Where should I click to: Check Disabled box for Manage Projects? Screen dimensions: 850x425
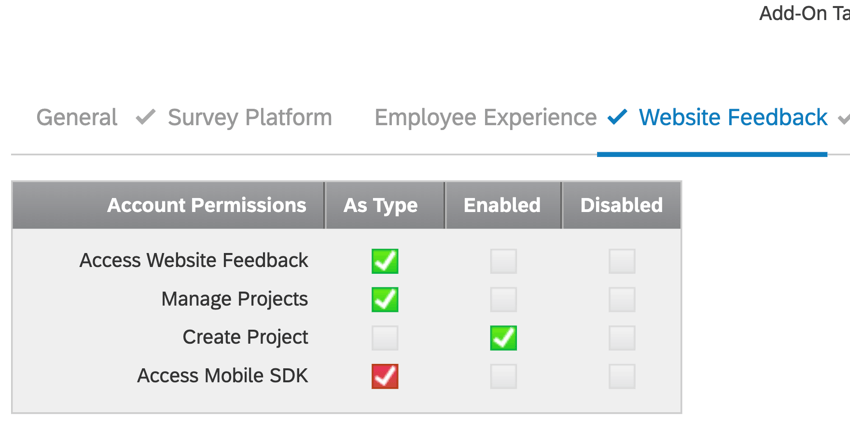click(622, 299)
